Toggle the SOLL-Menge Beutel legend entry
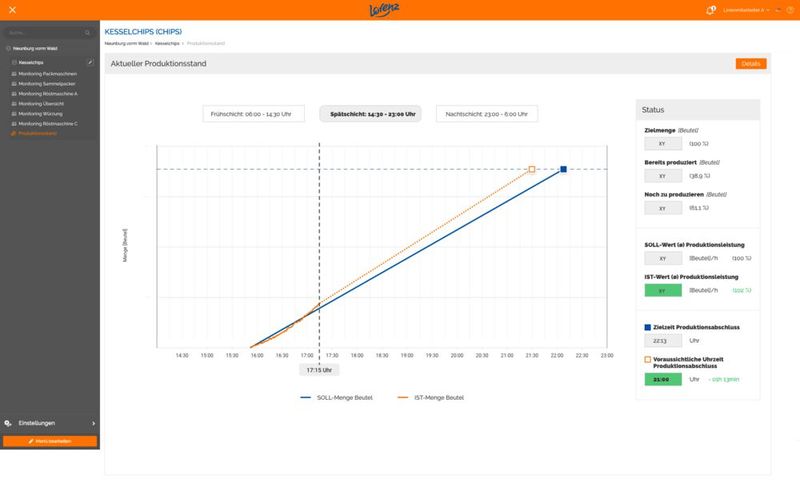This screenshot has width=800, height=495. [x=337, y=398]
